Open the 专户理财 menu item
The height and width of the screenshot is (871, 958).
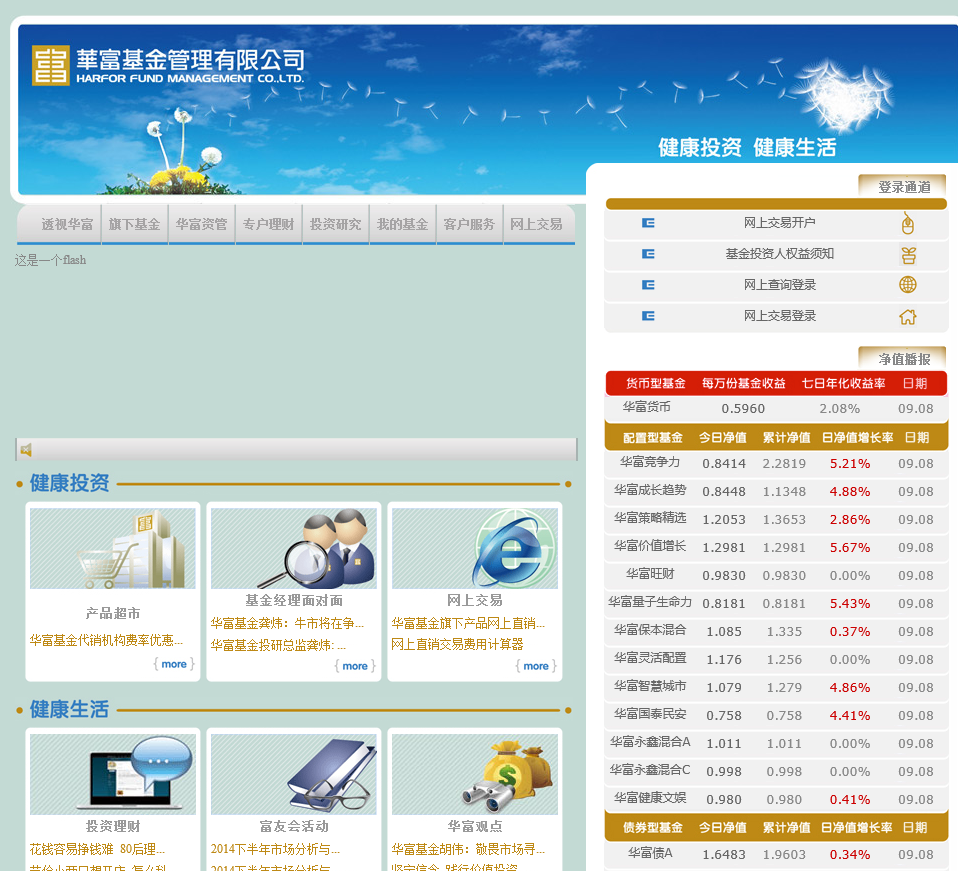[x=268, y=225]
